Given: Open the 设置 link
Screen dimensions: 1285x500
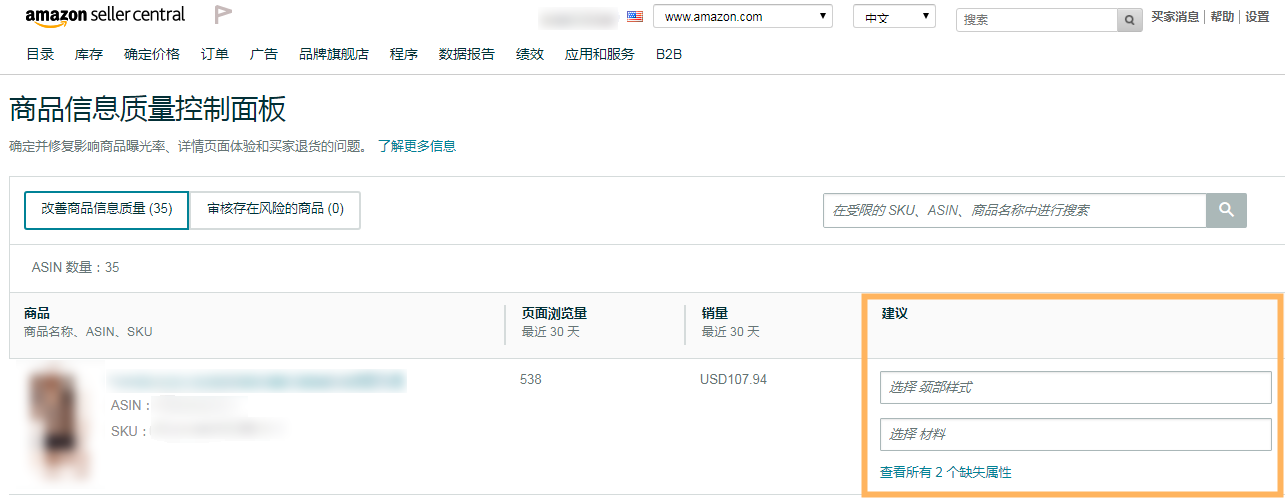Looking at the screenshot, I should click(1257, 17).
